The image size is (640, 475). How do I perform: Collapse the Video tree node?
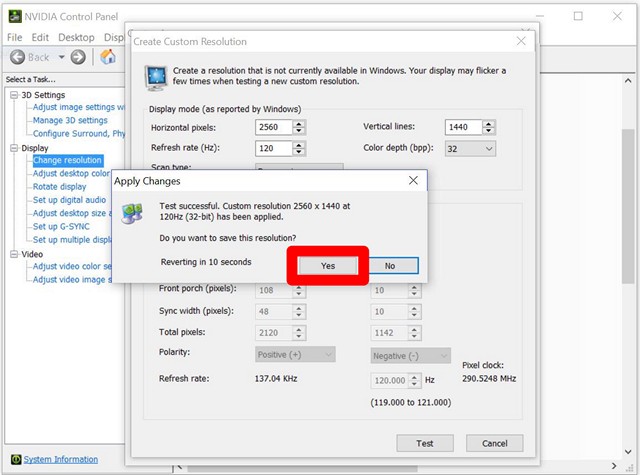(x=14, y=254)
